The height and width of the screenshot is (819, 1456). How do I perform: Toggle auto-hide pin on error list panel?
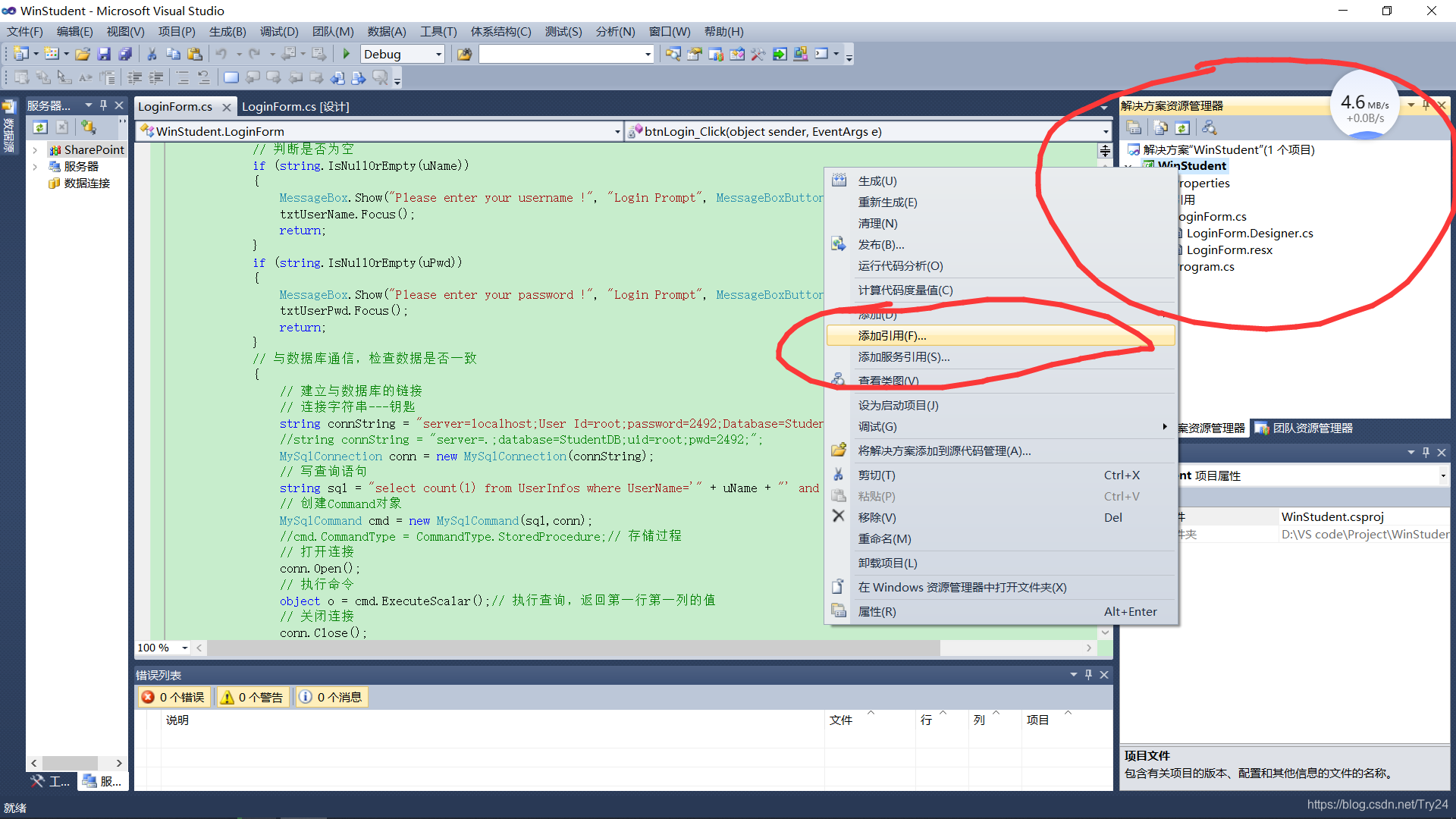[x=1088, y=674]
